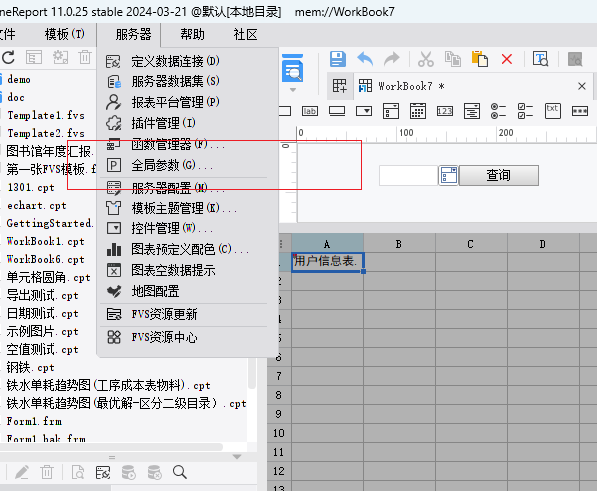Screen dimensions: 597x491
Task: Collapse panel using arrow above bottom toolbar
Action: click(x=237, y=456)
